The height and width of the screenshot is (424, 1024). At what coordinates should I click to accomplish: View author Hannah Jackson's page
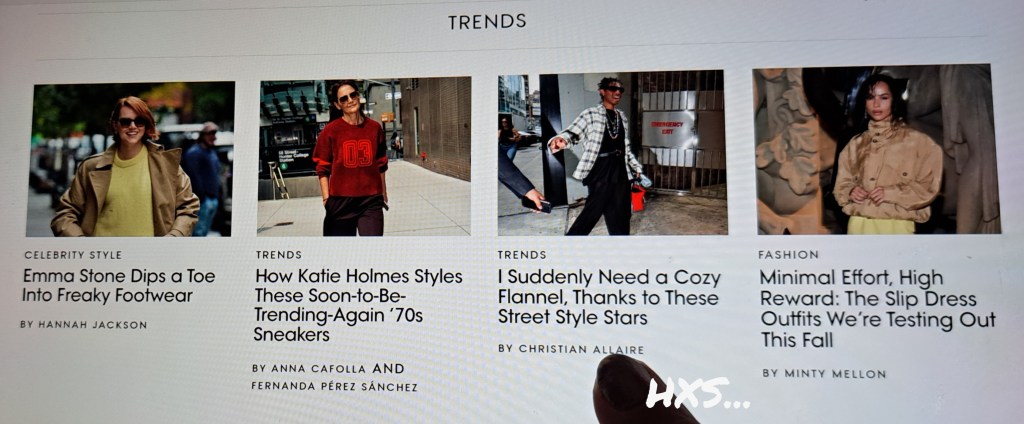pyautogui.click(x=93, y=325)
